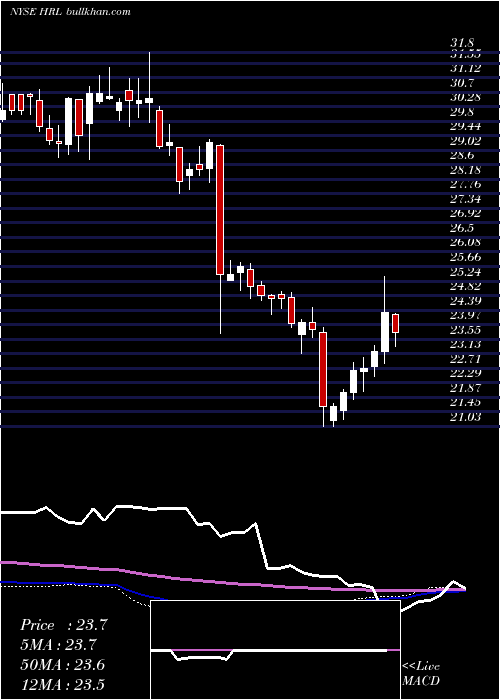Click the MACD inset panel
The width and height of the screenshot is (500, 700).
275,650
